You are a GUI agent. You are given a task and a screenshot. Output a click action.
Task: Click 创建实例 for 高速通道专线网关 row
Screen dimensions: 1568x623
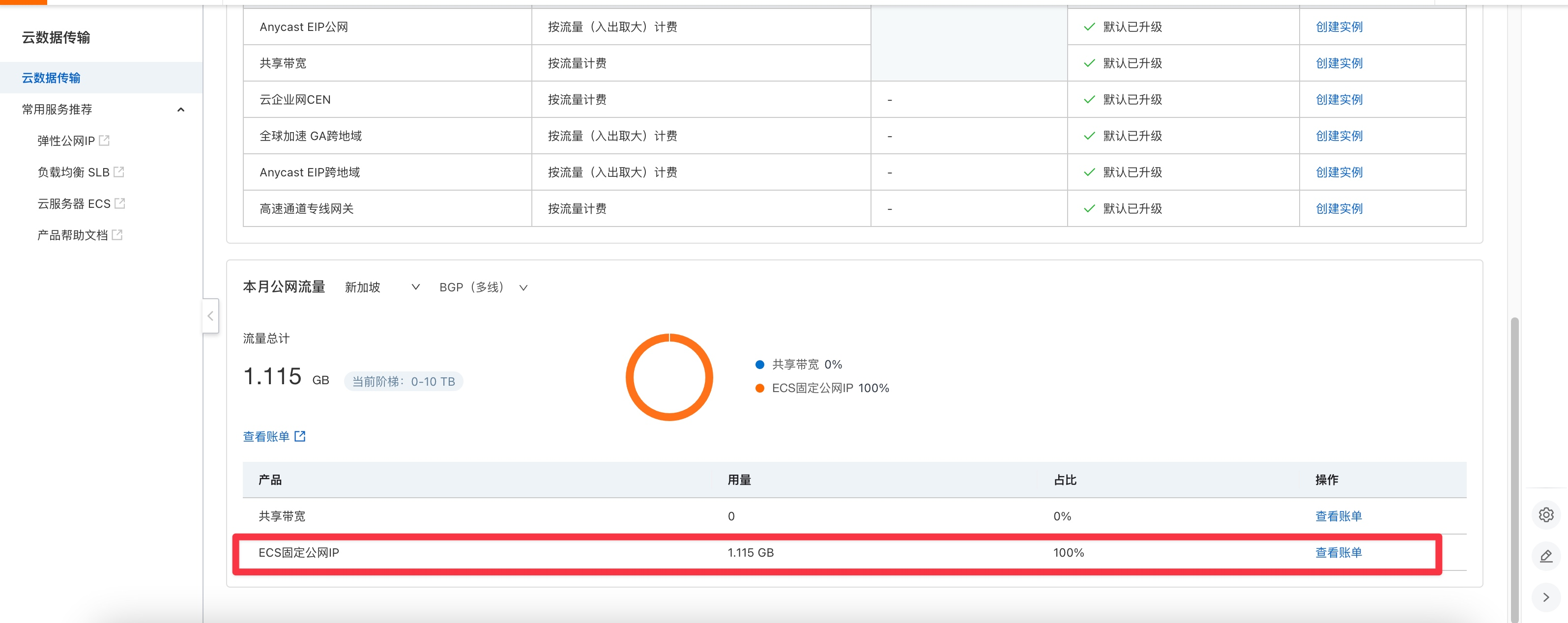pos(1338,209)
